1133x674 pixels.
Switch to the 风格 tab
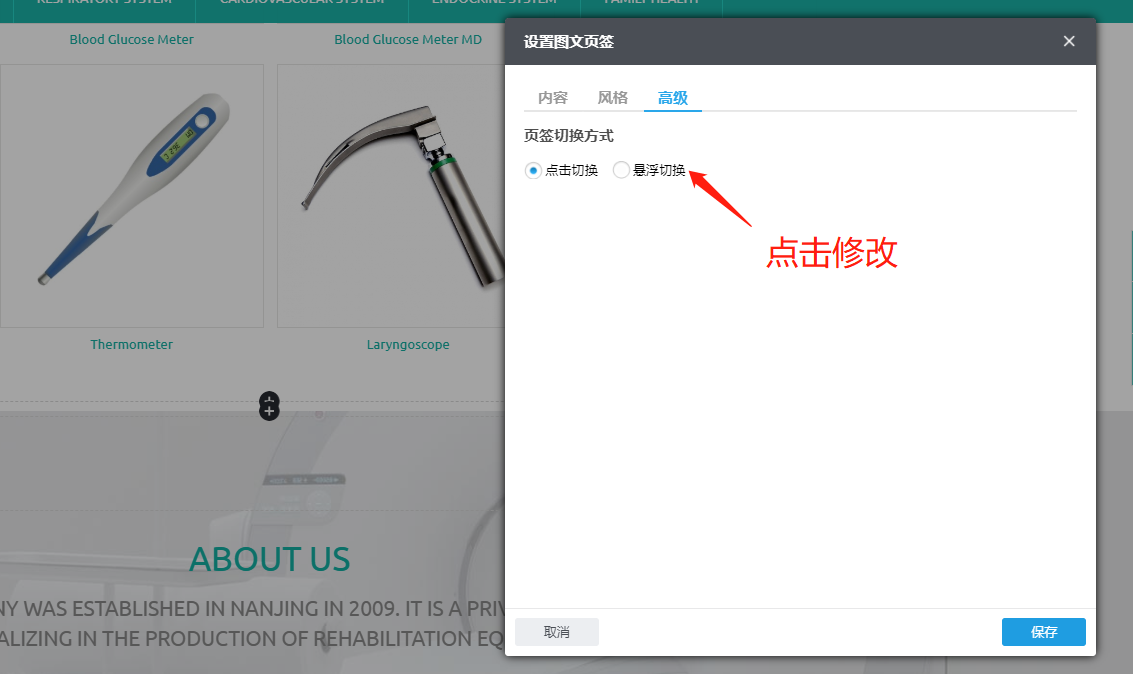(612, 97)
